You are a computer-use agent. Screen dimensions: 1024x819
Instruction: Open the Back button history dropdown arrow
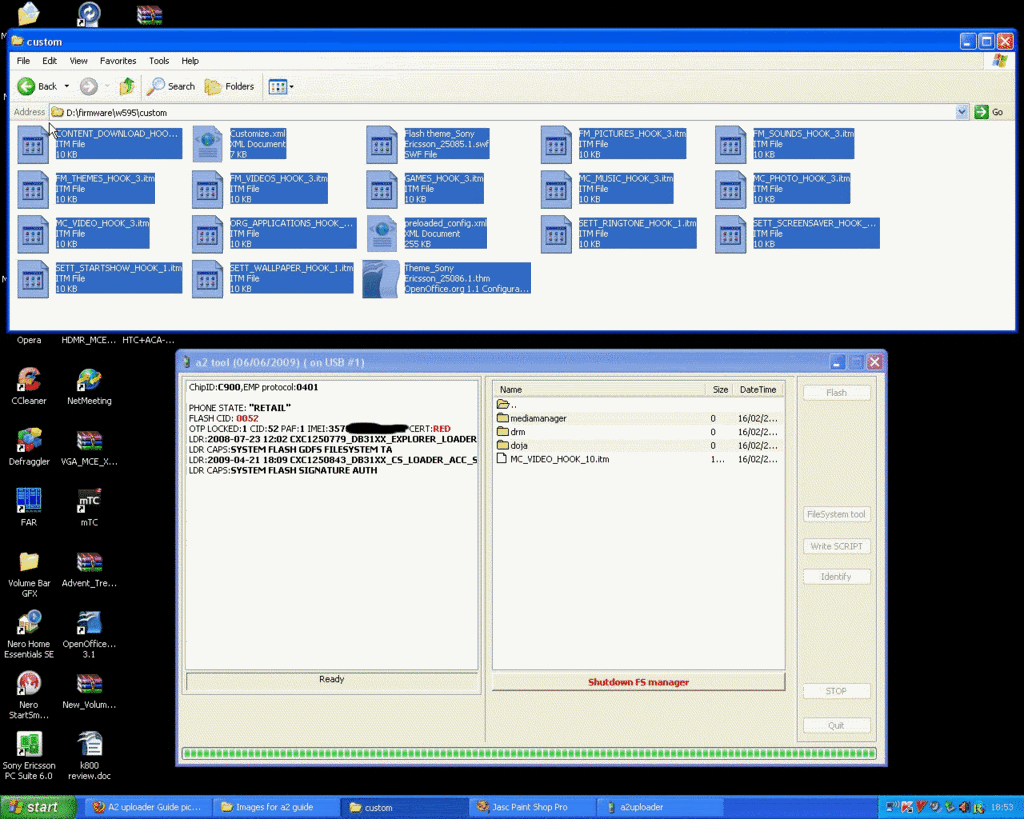coord(68,87)
